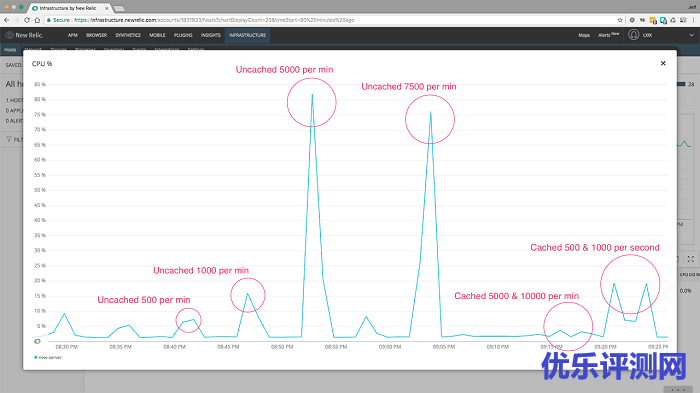Click the 08:55 PM axis label
This screenshot has height=393, width=700.
coord(336,347)
